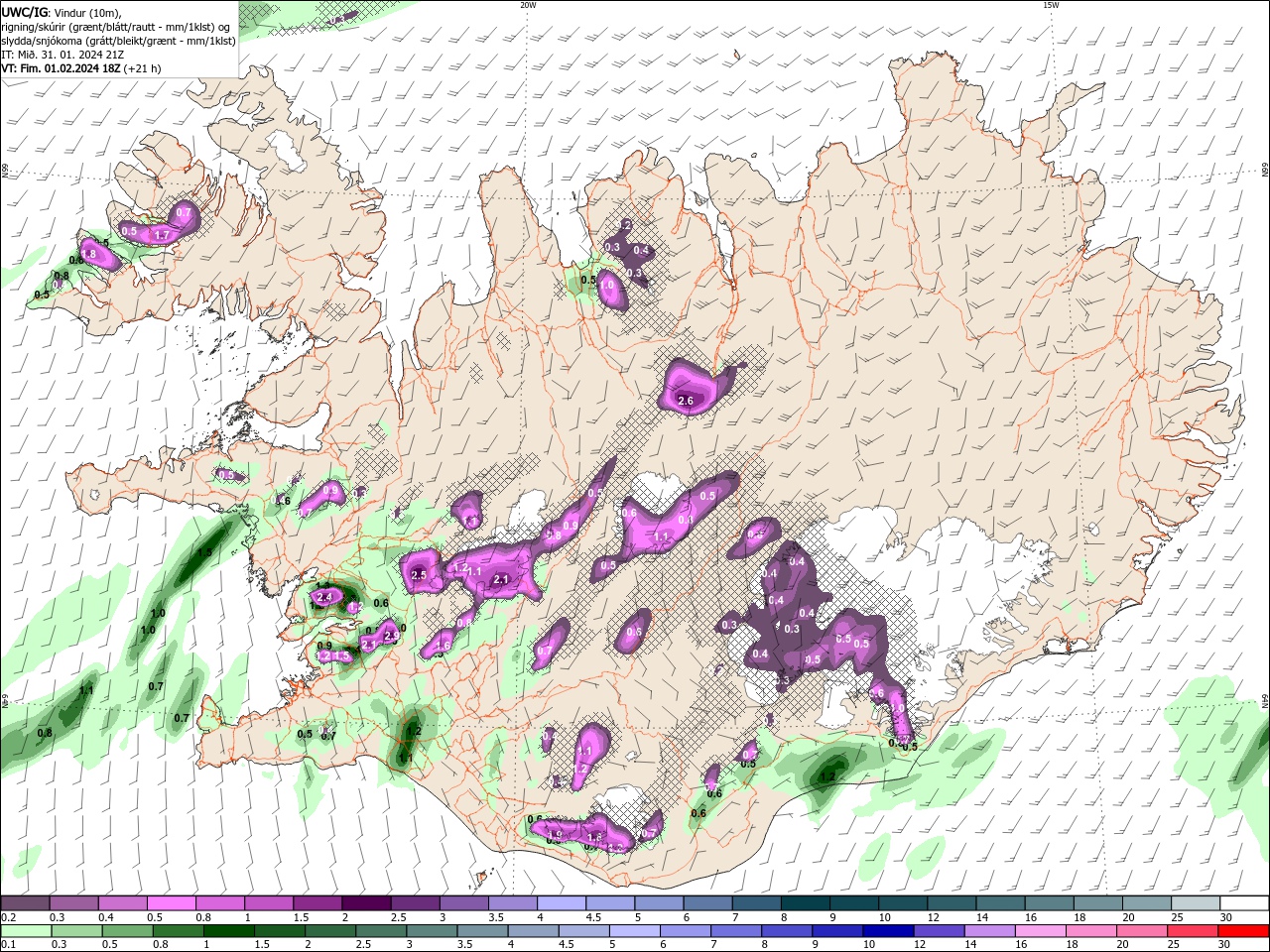This screenshot has height=952, width=1270.
Task: Click the '20W' longitude label at the top
Action: (528, 5)
